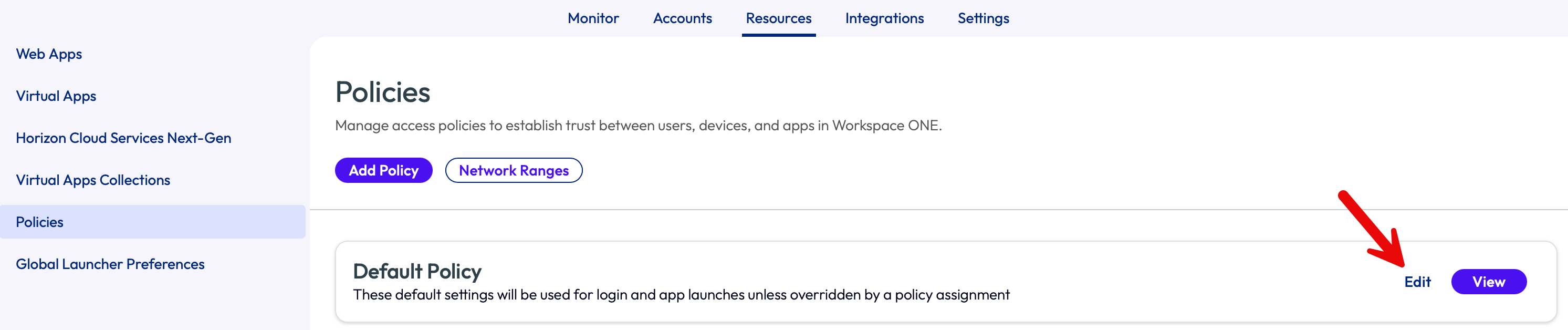Open Global Launcher Preferences

coord(110,264)
